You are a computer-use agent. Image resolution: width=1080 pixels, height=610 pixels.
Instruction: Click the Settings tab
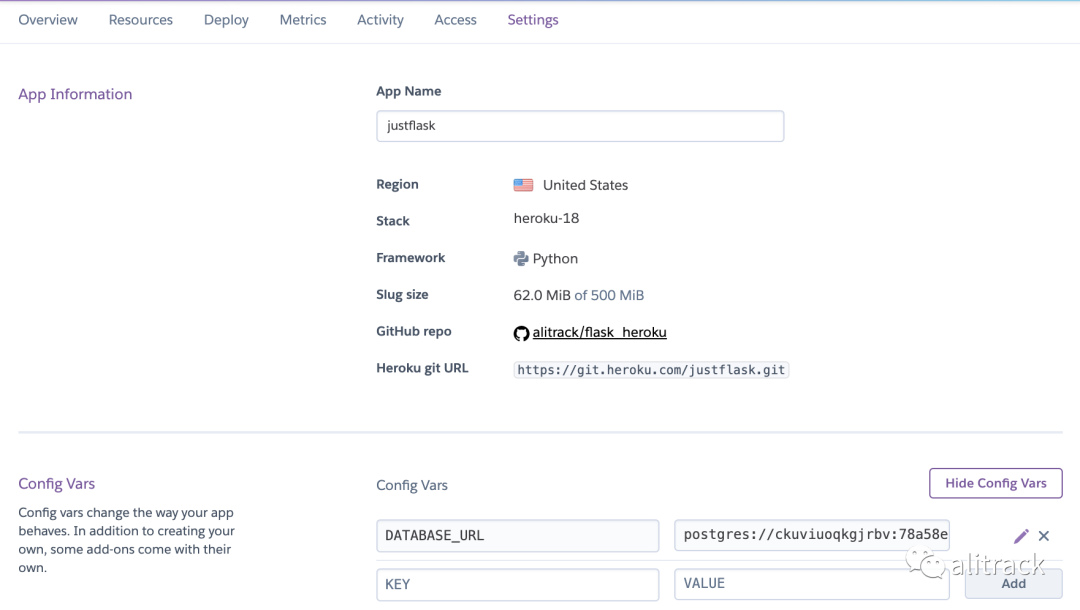click(533, 20)
